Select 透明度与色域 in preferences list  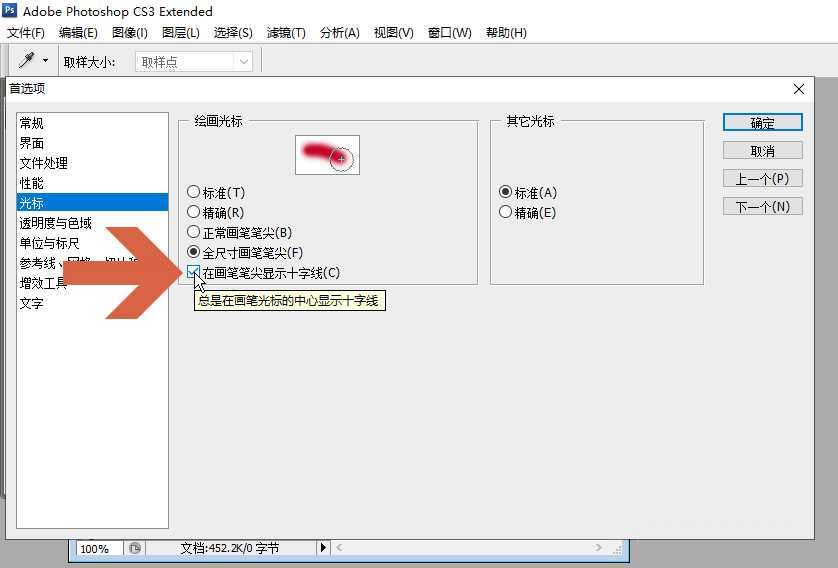56,223
